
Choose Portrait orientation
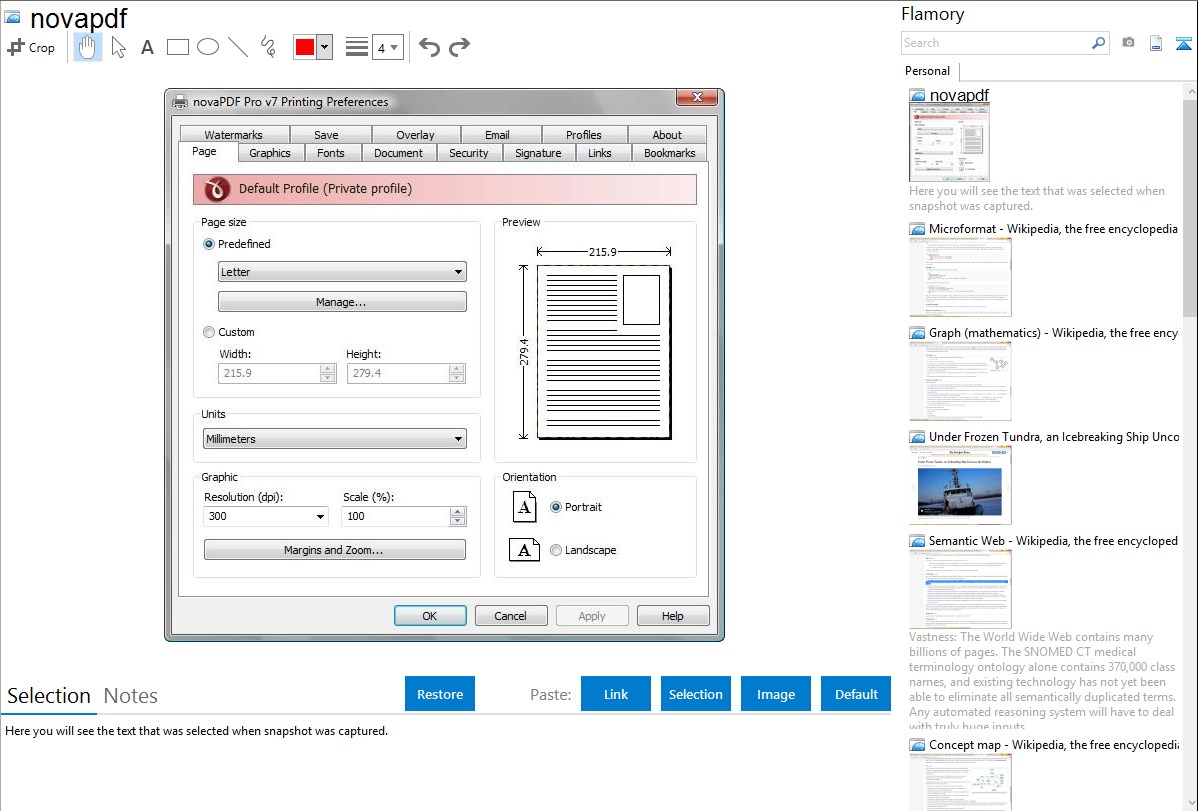tap(555, 507)
